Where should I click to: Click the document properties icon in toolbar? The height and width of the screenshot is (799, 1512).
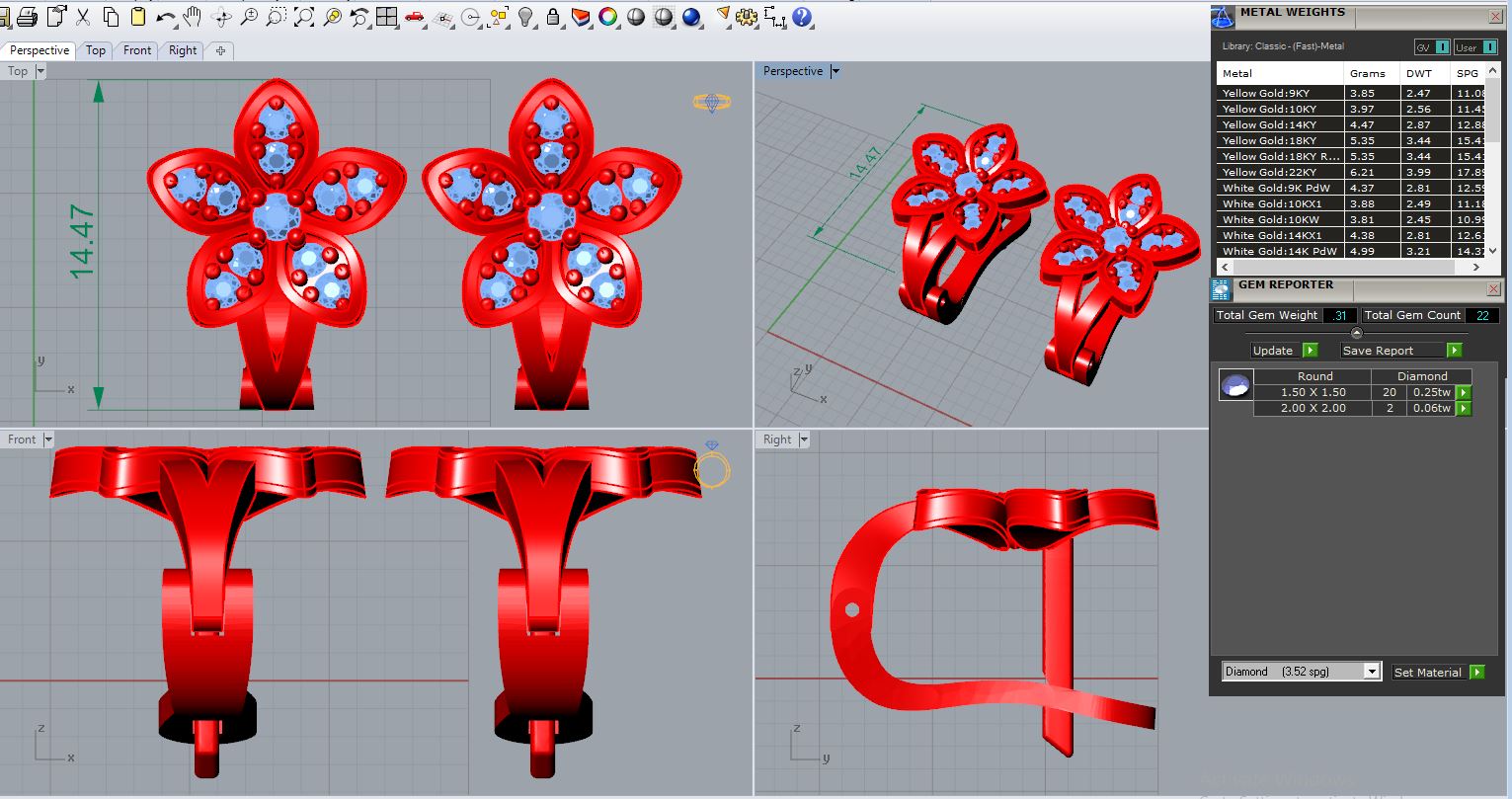coord(56,16)
